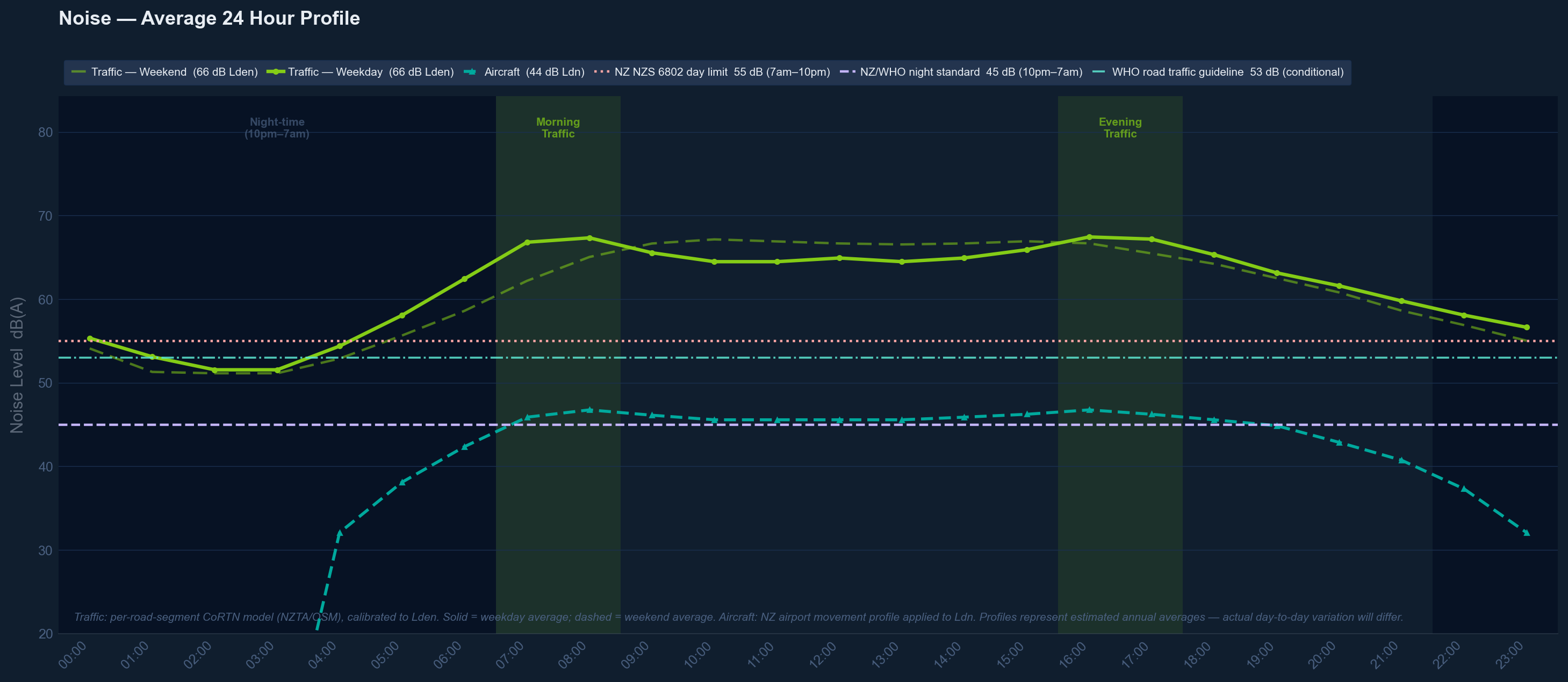1568x682 pixels.
Task: Click the chart title 'Noise — Average 24 Hour Profile'
Action: (210, 18)
